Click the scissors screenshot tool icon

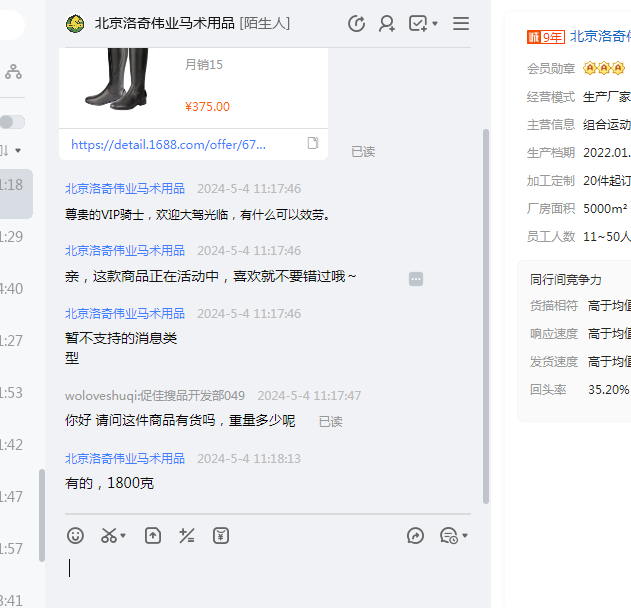coord(108,536)
